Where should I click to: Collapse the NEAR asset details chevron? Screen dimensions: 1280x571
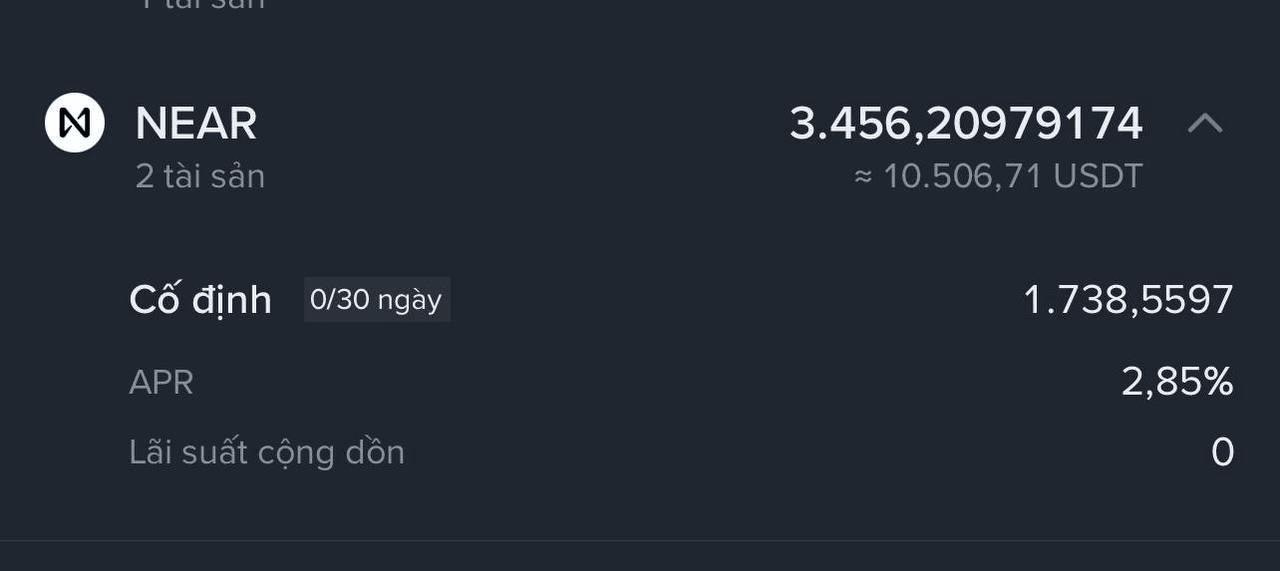pyautogui.click(x=1205, y=123)
